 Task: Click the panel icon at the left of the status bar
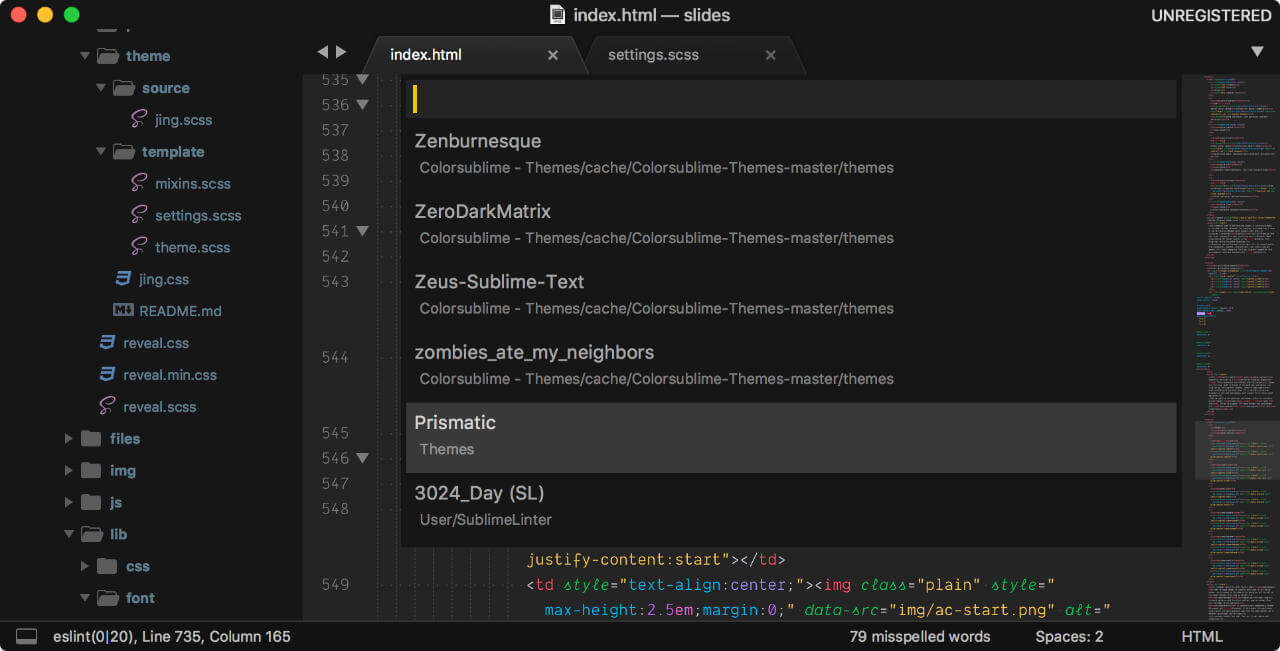pos(27,636)
